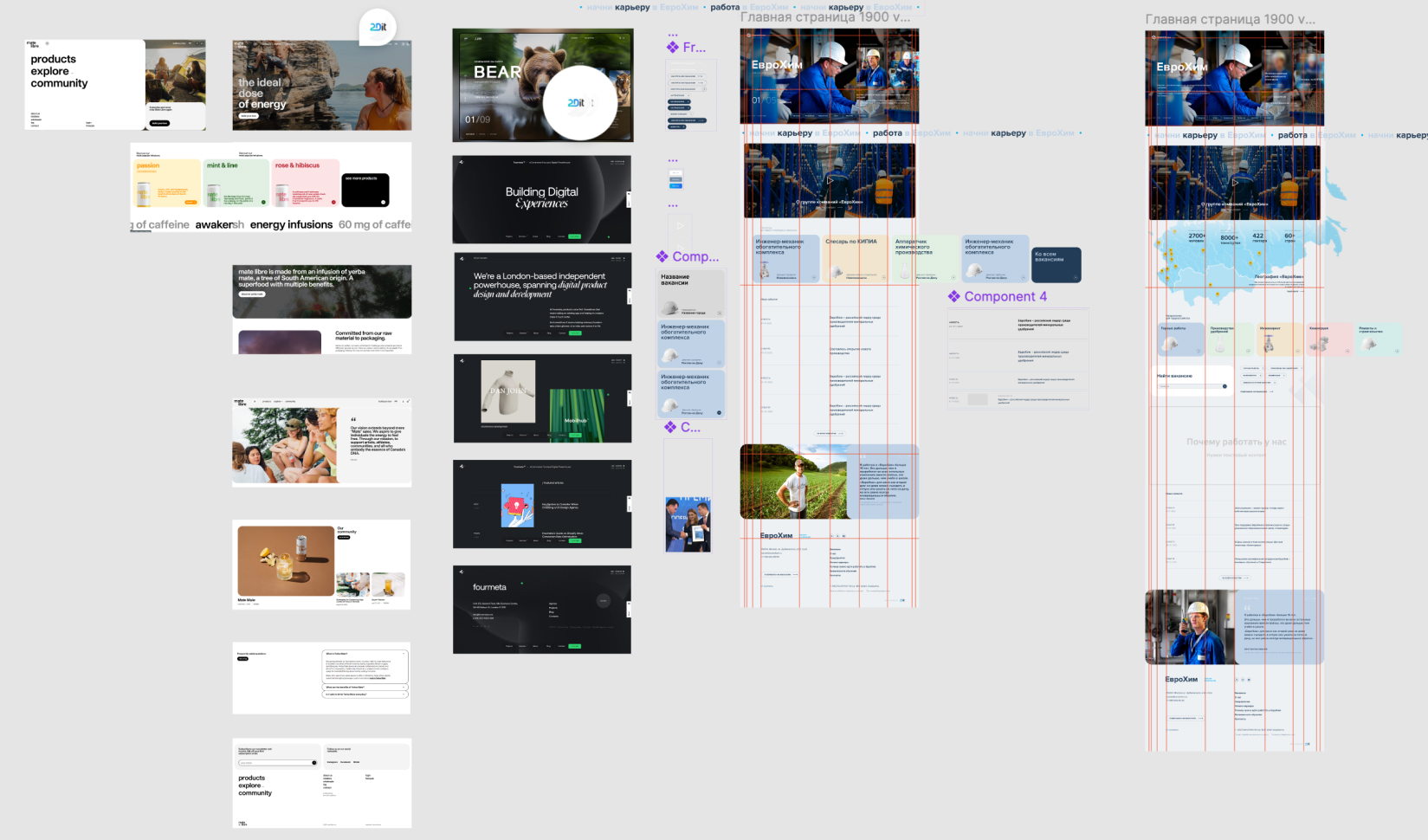Click the ЕвроХим footer logo below the worker with radio
The width and height of the screenshot is (1428, 840).
point(1181,679)
